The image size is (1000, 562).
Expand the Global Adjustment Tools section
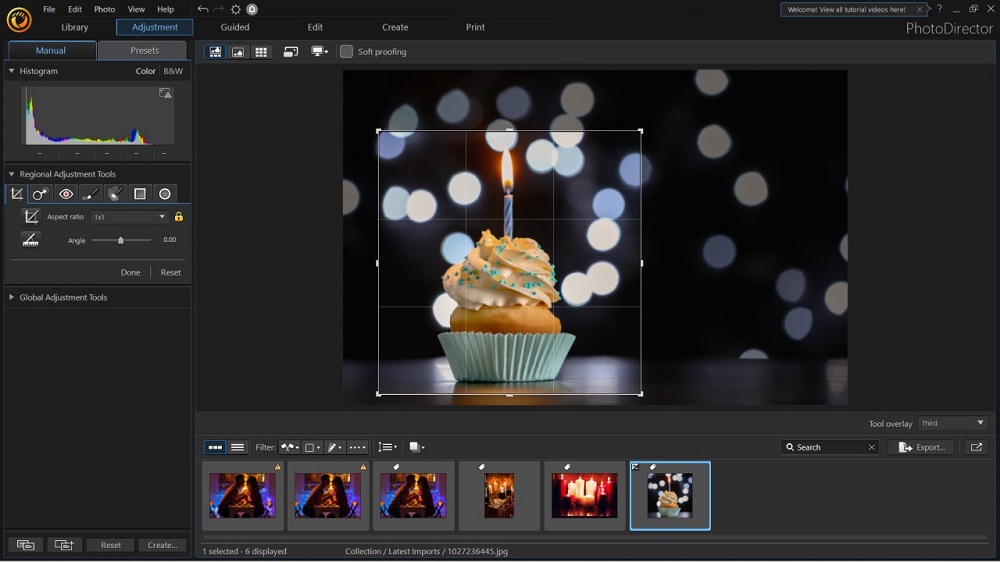tap(63, 297)
